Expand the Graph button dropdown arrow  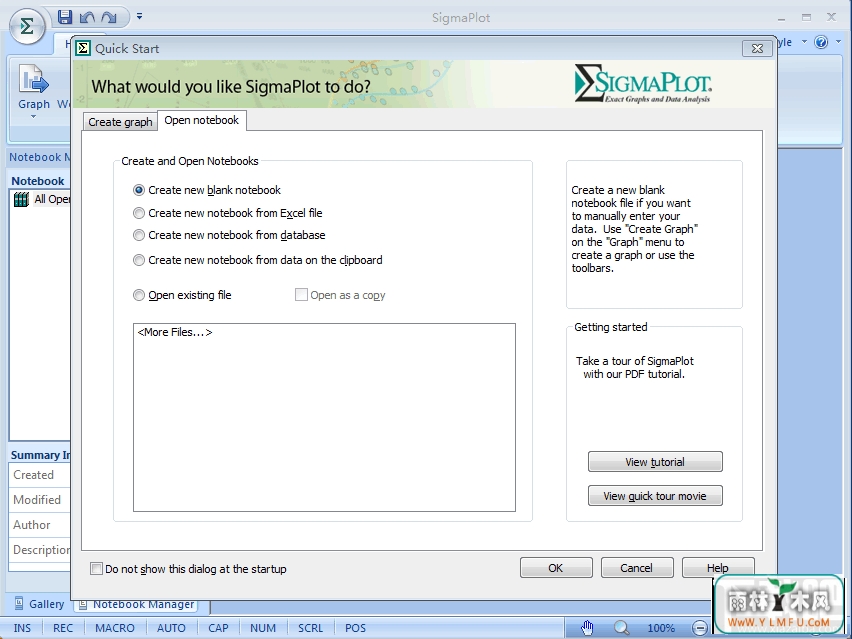pyautogui.click(x=33, y=116)
